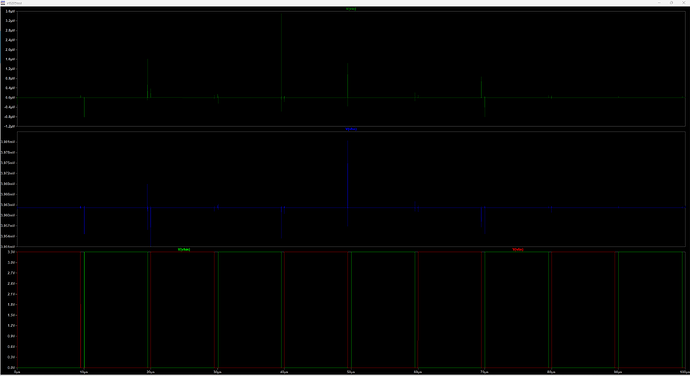This screenshot has width=690, height=376.
Task: Click the LTspice window icon in title bar
Action: pos(3,3)
